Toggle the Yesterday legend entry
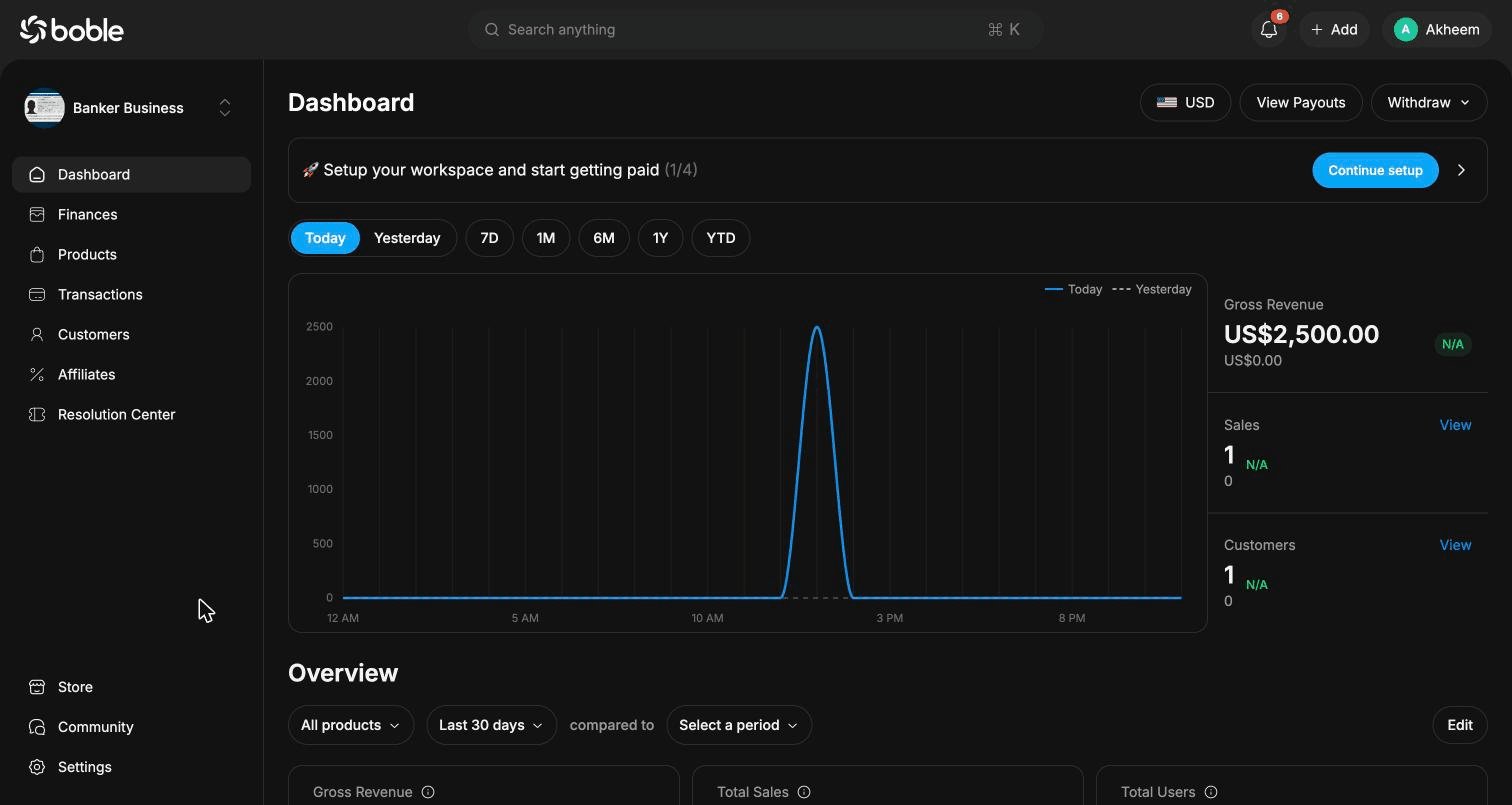Image resolution: width=1512 pixels, height=805 pixels. pyautogui.click(x=1152, y=289)
